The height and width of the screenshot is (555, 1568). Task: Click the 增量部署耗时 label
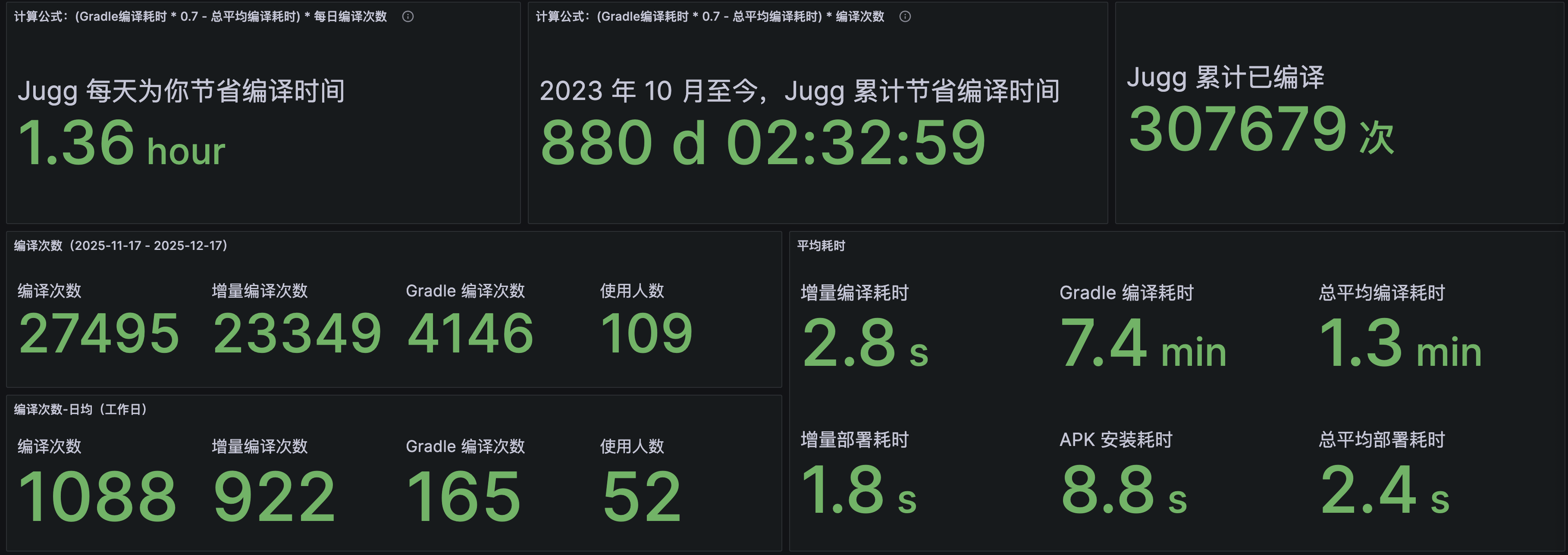[855, 440]
